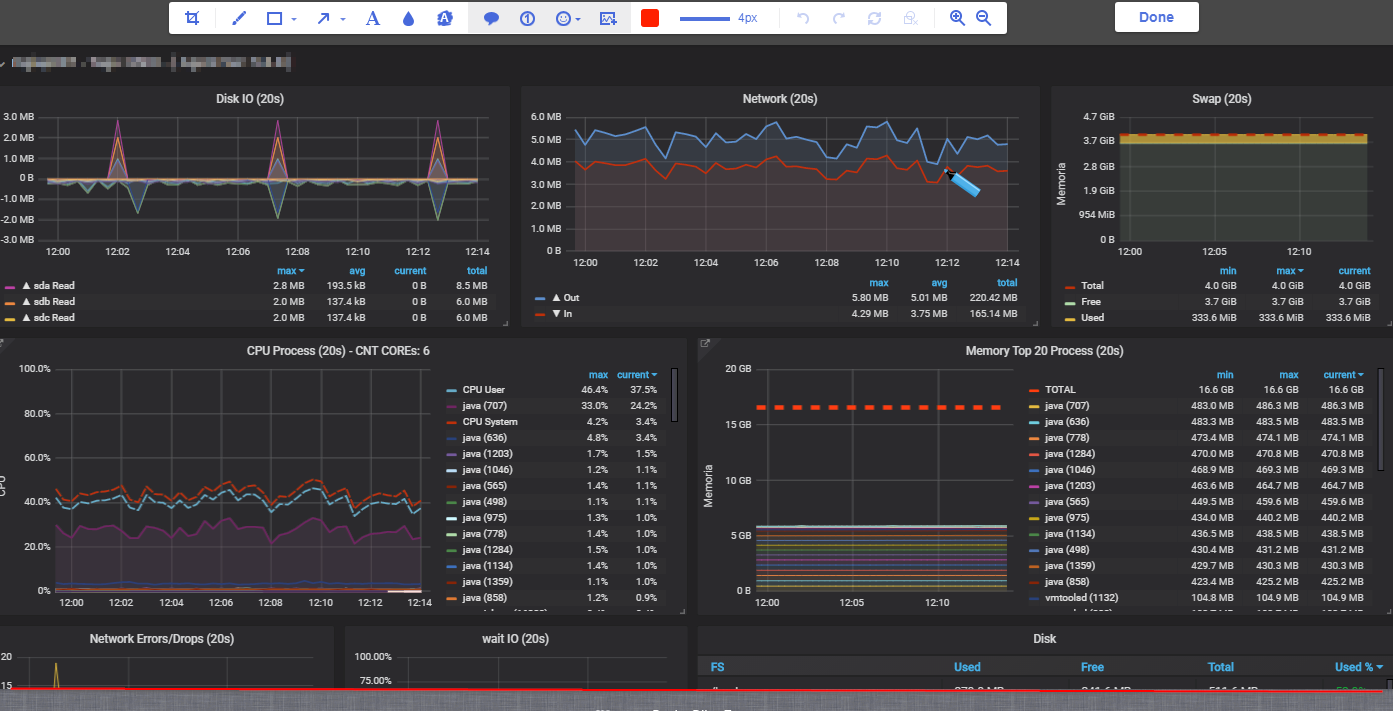Open the red color swatch picker
Viewport: 1393px width, 711px height.
pos(650,18)
